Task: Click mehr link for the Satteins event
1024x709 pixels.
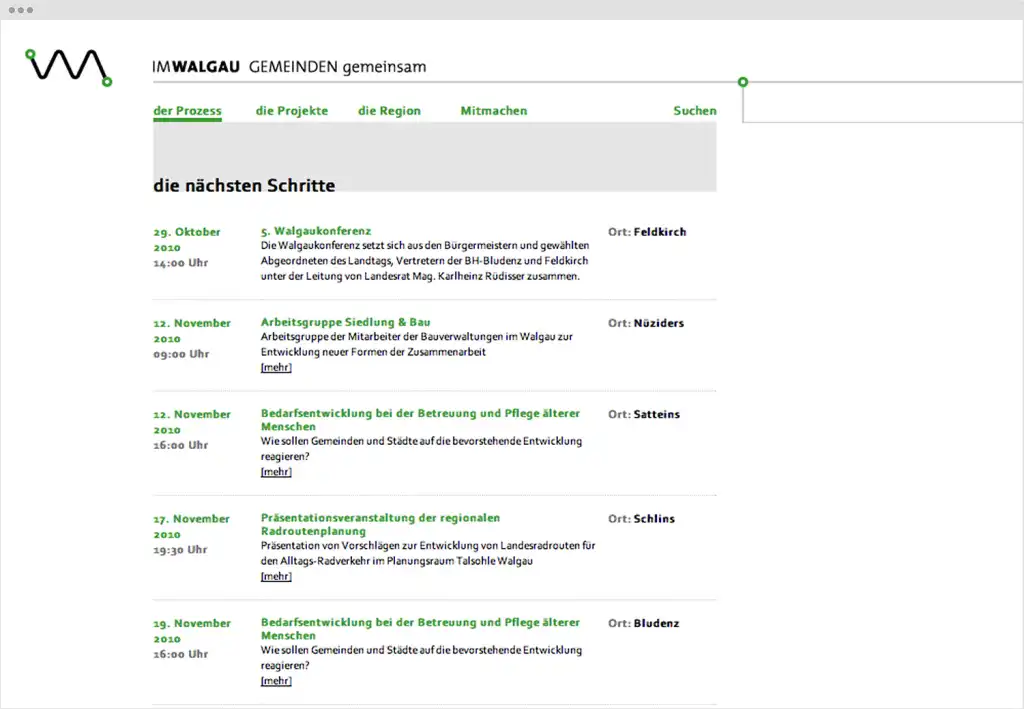Action: click(x=276, y=471)
